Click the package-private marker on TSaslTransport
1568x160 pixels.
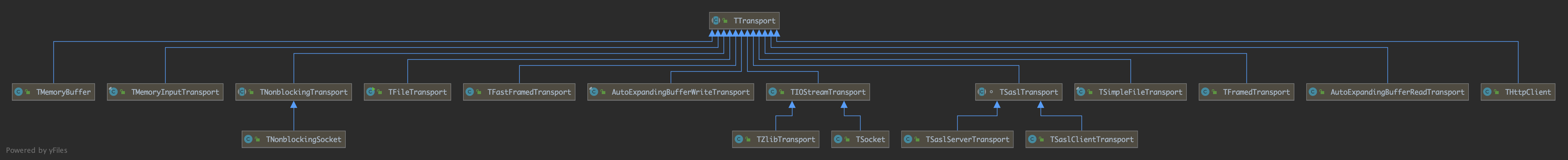[x=991, y=92]
